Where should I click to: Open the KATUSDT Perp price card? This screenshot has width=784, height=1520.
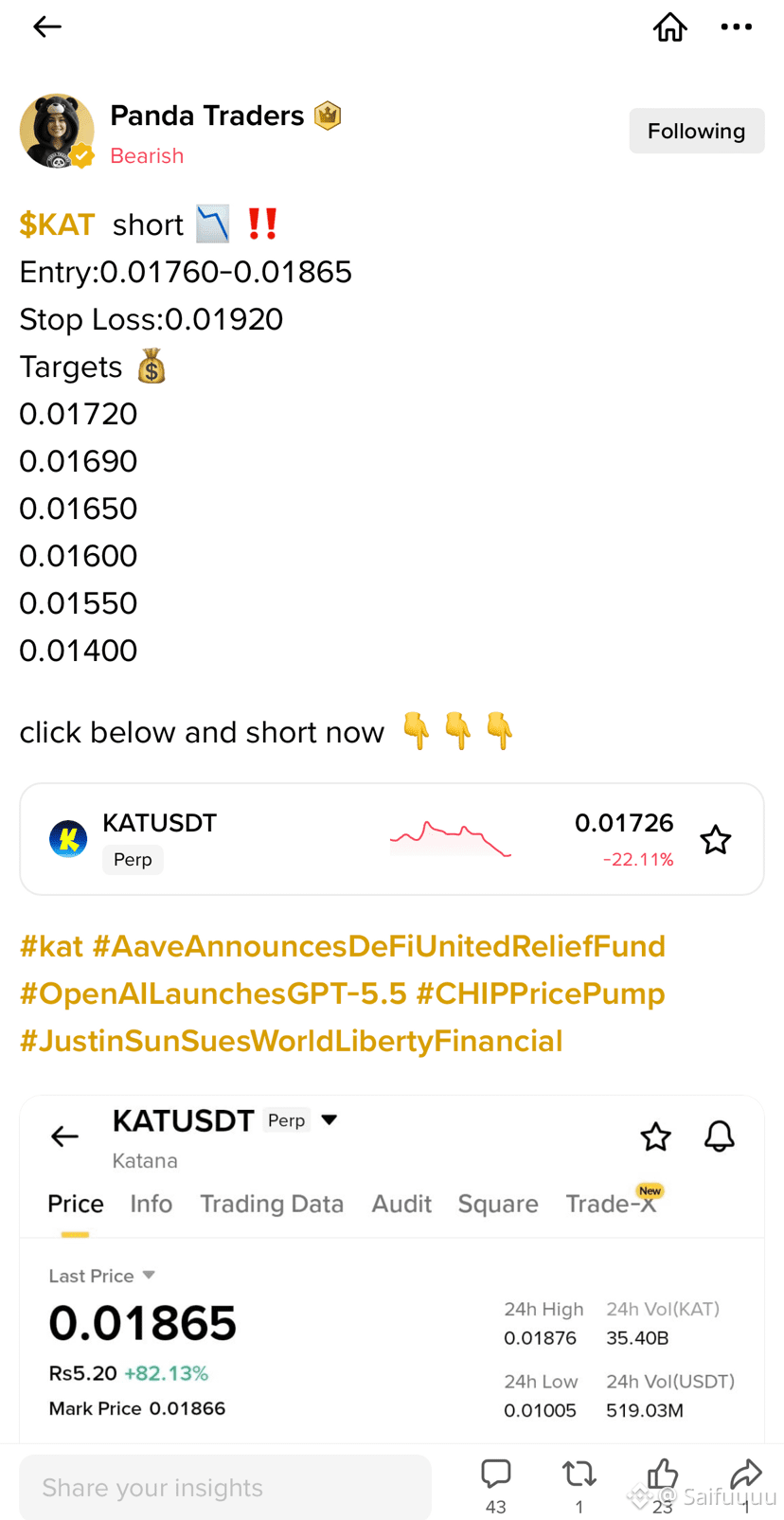pyautogui.click(x=392, y=839)
